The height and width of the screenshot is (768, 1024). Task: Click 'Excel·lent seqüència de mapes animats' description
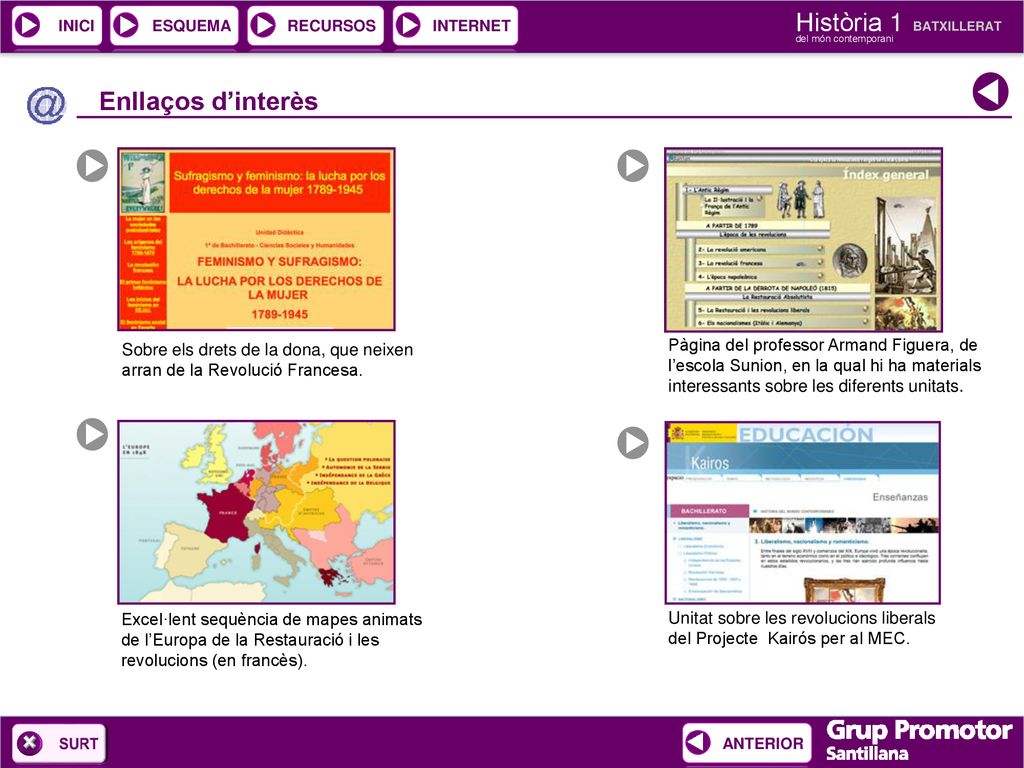point(272,639)
